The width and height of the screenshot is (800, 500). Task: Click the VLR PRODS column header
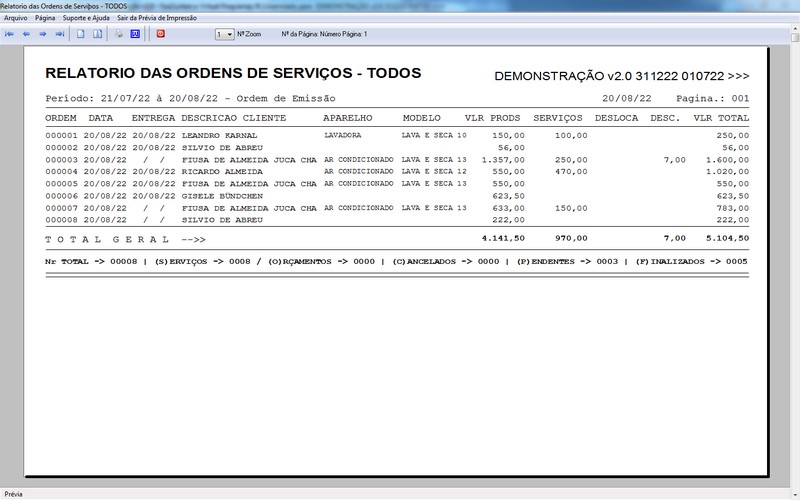[x=492, y=118]
